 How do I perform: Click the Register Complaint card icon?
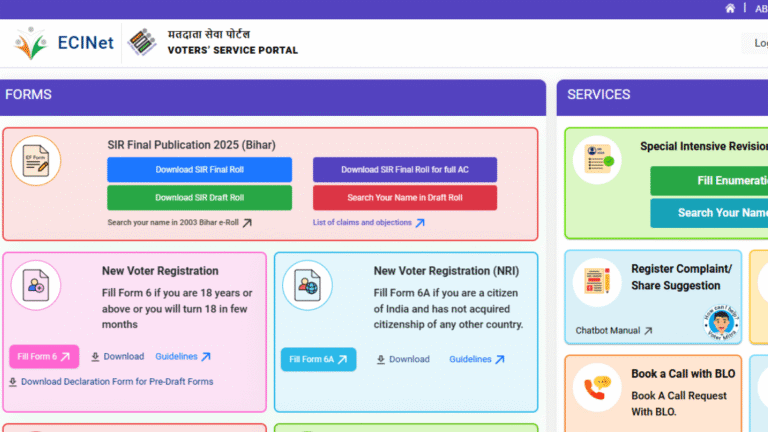[597, 282]
